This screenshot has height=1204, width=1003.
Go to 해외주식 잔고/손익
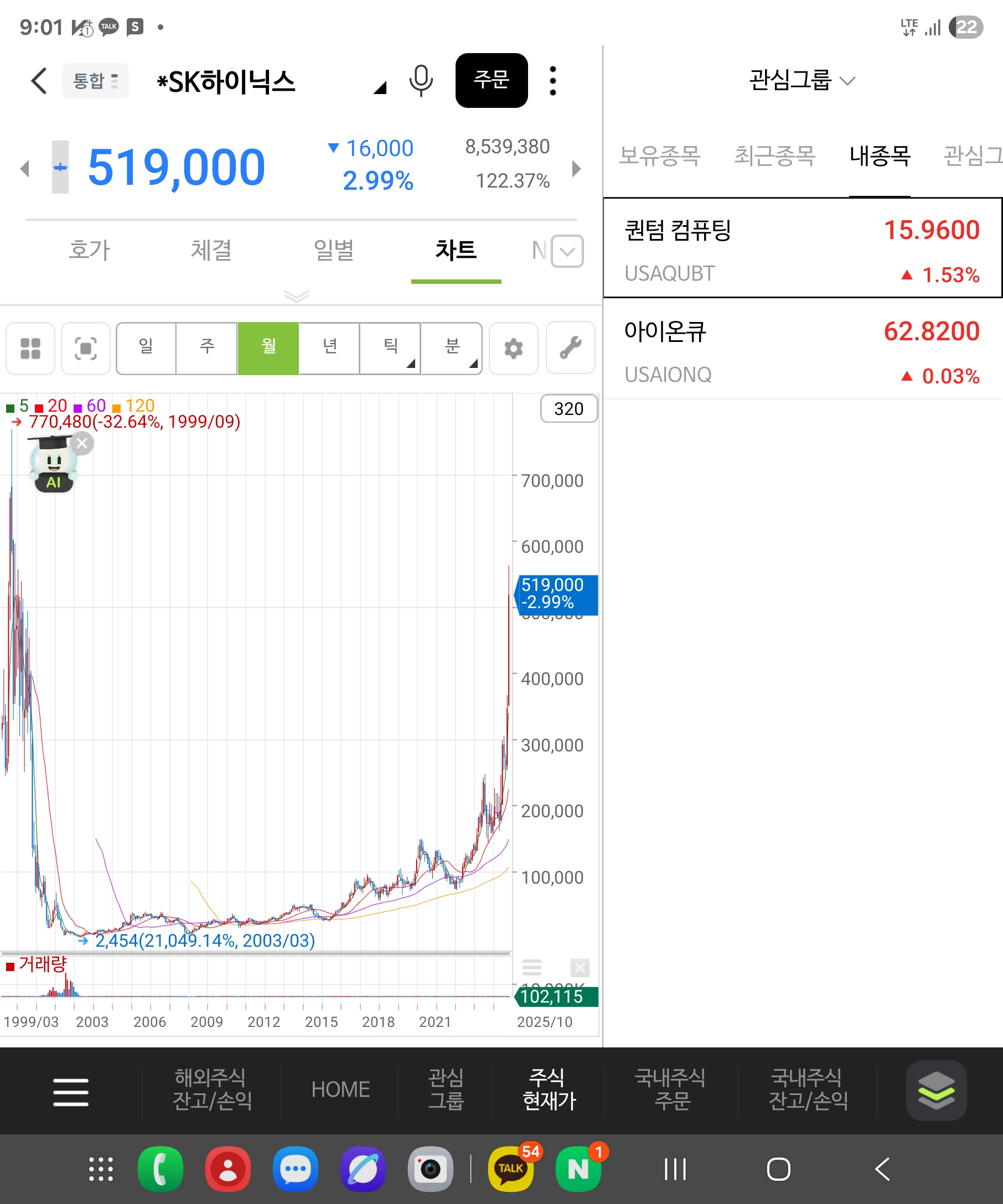click(211, 1089)
